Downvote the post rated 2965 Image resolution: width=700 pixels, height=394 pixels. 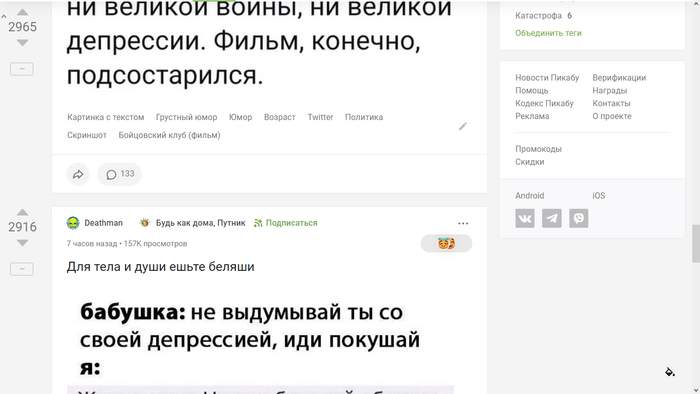pyautogui.click(x=22, y=43)
